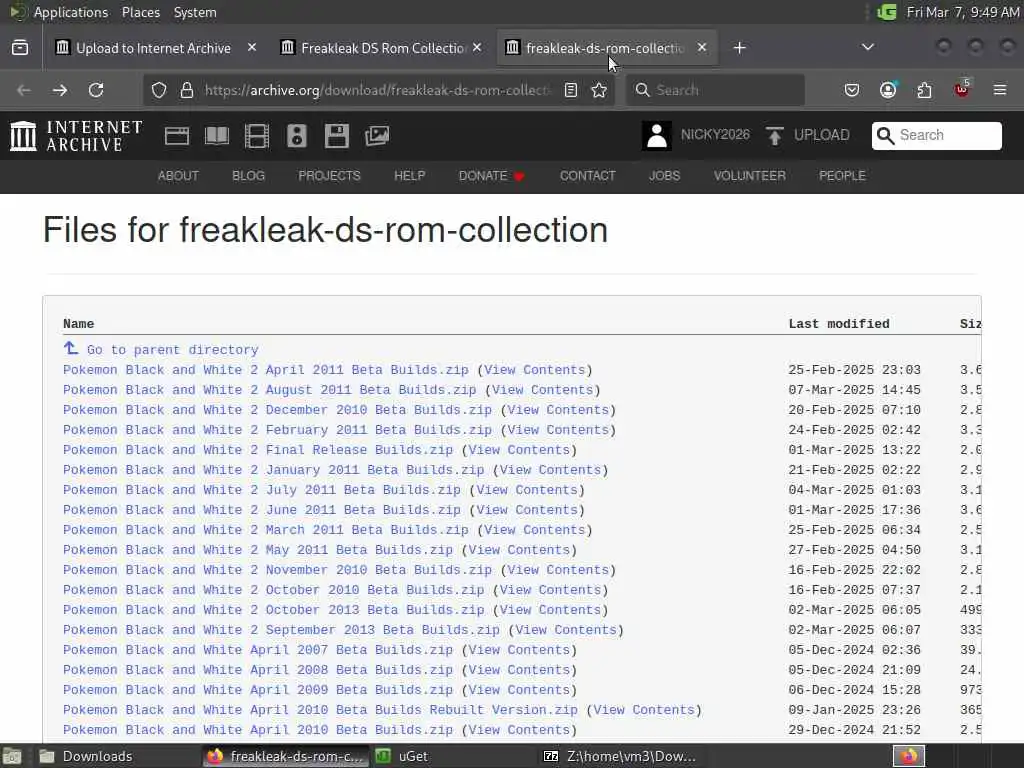Bookmark this page with the star icon
Viewport: 1024px width, 768px height.
coord(599,90)
